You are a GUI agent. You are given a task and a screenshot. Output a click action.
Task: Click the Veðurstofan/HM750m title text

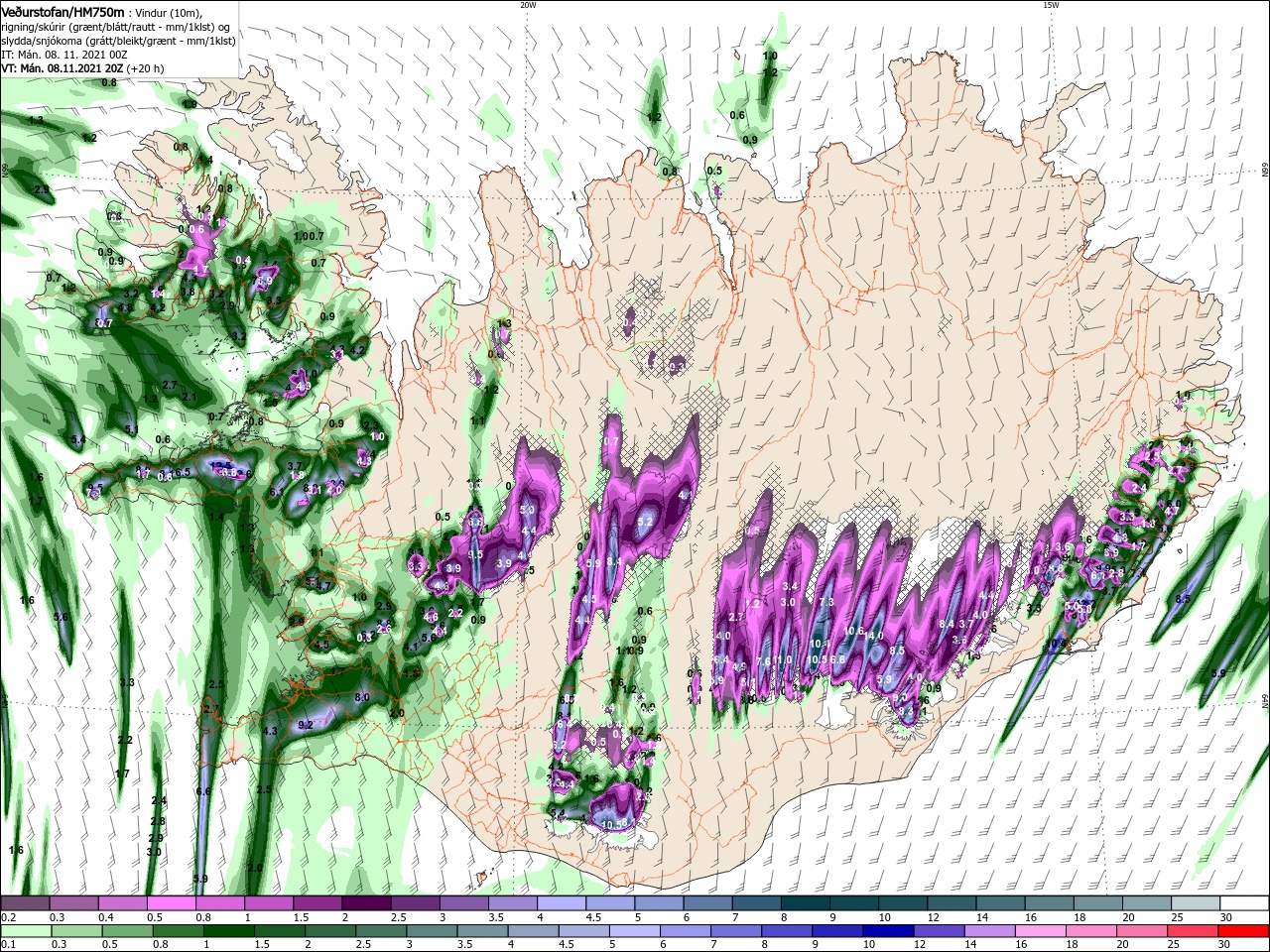[63, 11]
